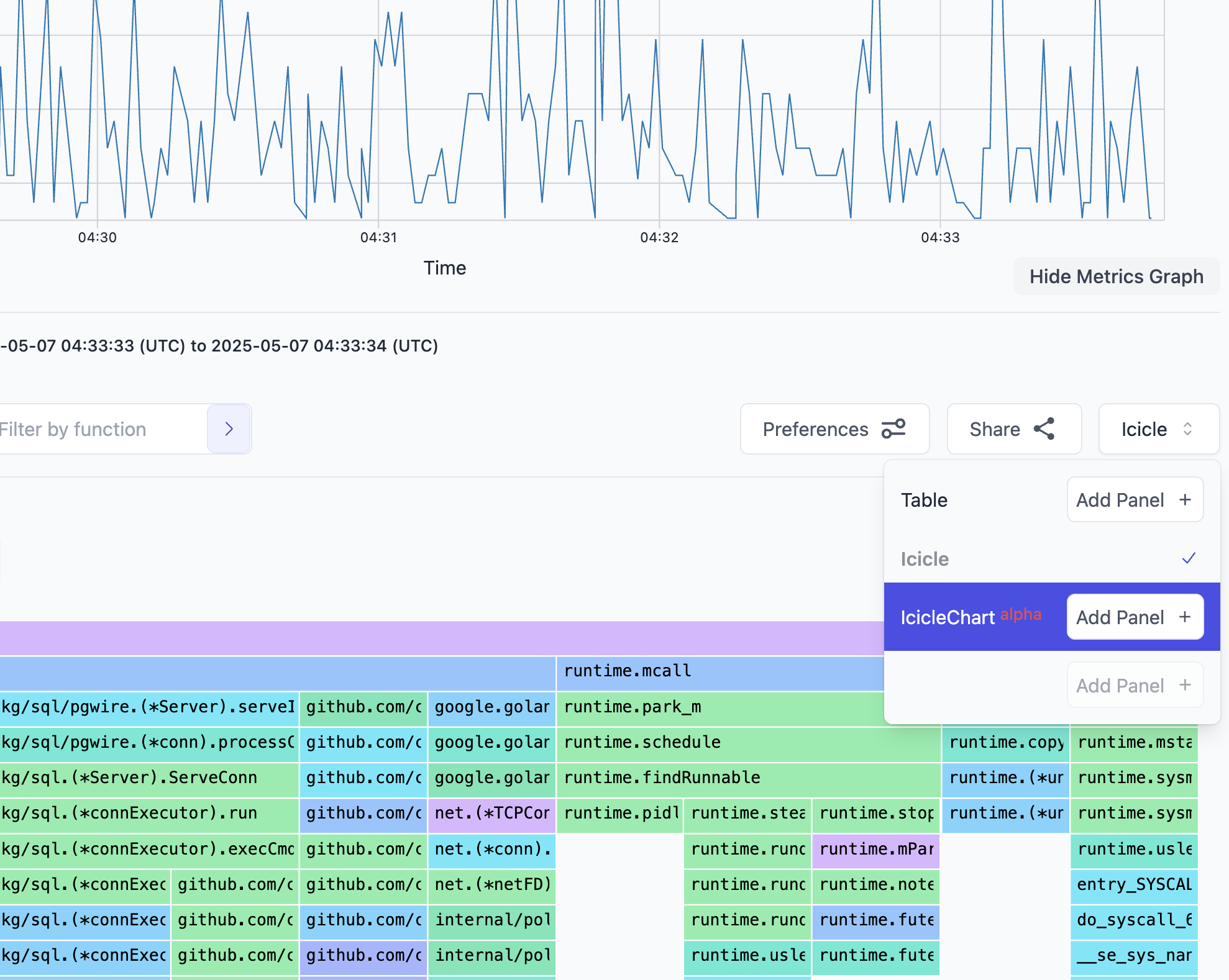
Task: Open the Preferences panel using the sliders icon
Action: tap(893, 429)
